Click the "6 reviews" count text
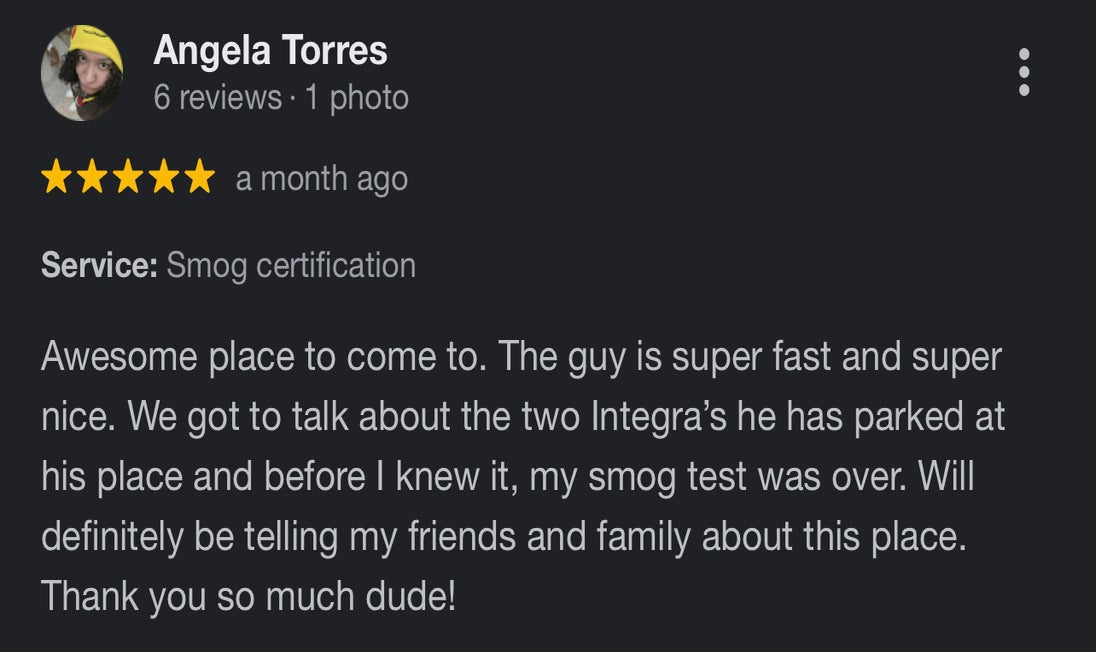The height and width of the screenshot is (652, 1096). [x=217, y=98]
